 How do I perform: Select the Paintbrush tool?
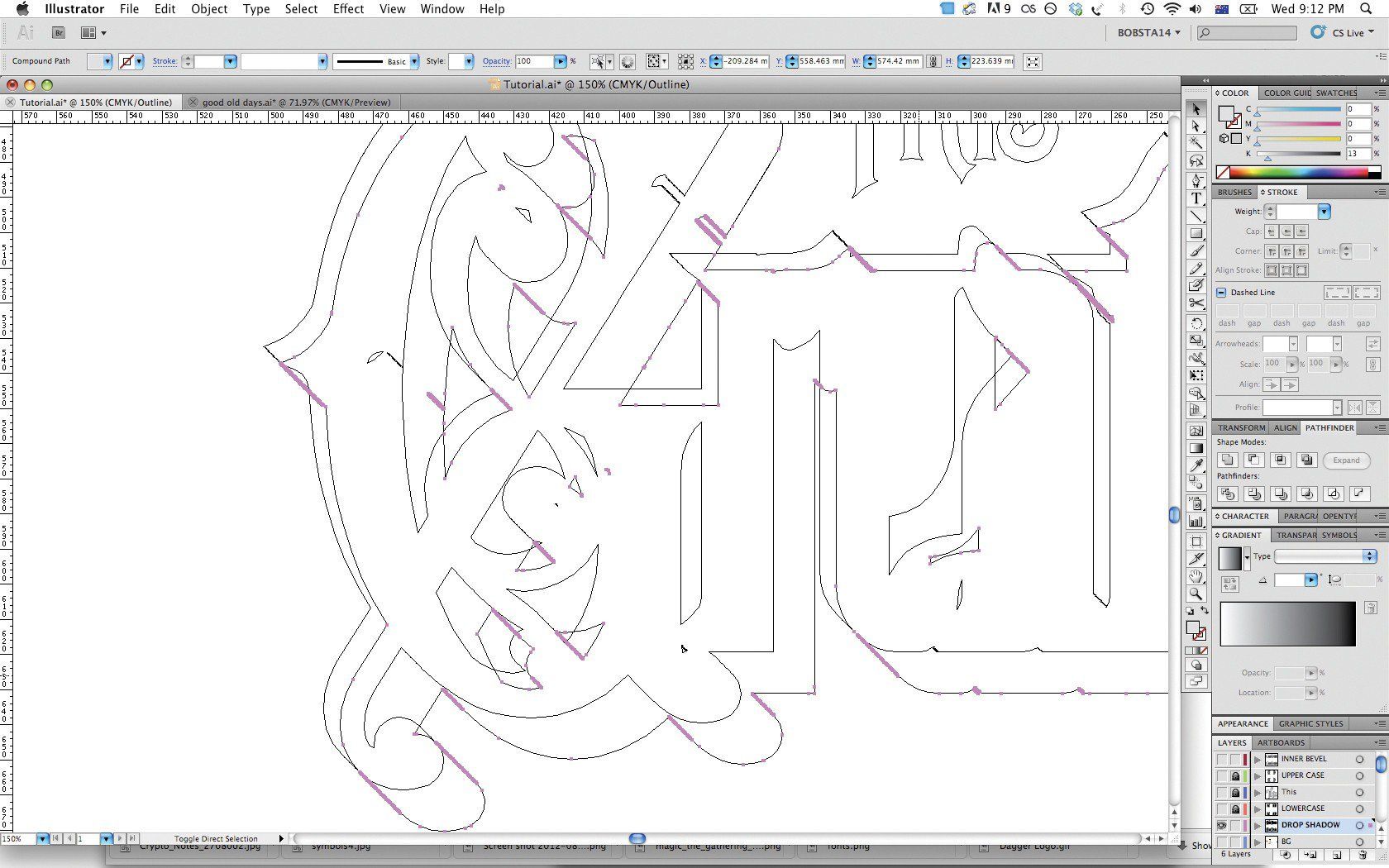click(x=1196, y=251)
